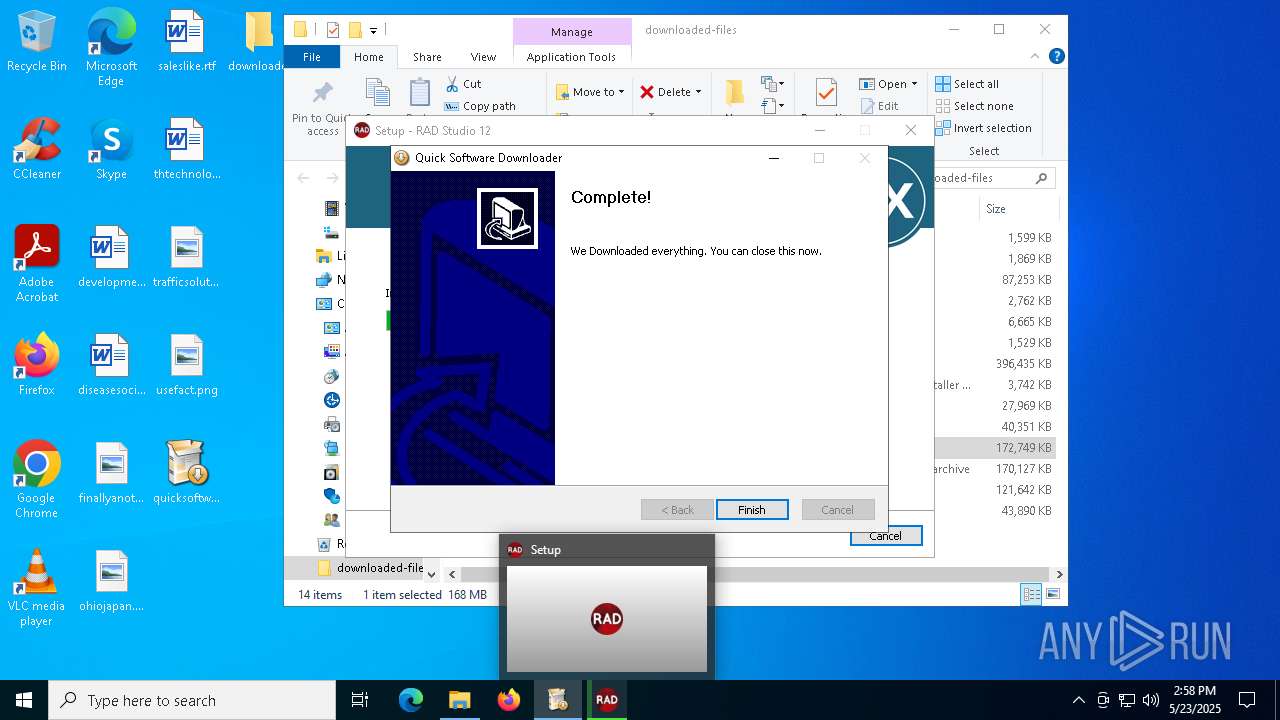
Task: Select the file sized 396,435 KB
Action: click(x=1024, y=364)
